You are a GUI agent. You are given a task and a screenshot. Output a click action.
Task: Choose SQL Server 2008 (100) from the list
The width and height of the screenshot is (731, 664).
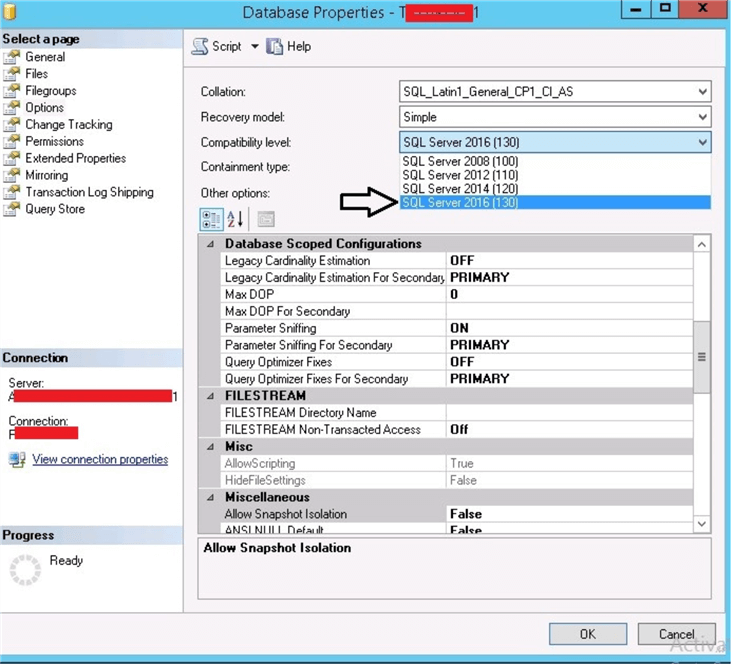click(x=460, y=161)
